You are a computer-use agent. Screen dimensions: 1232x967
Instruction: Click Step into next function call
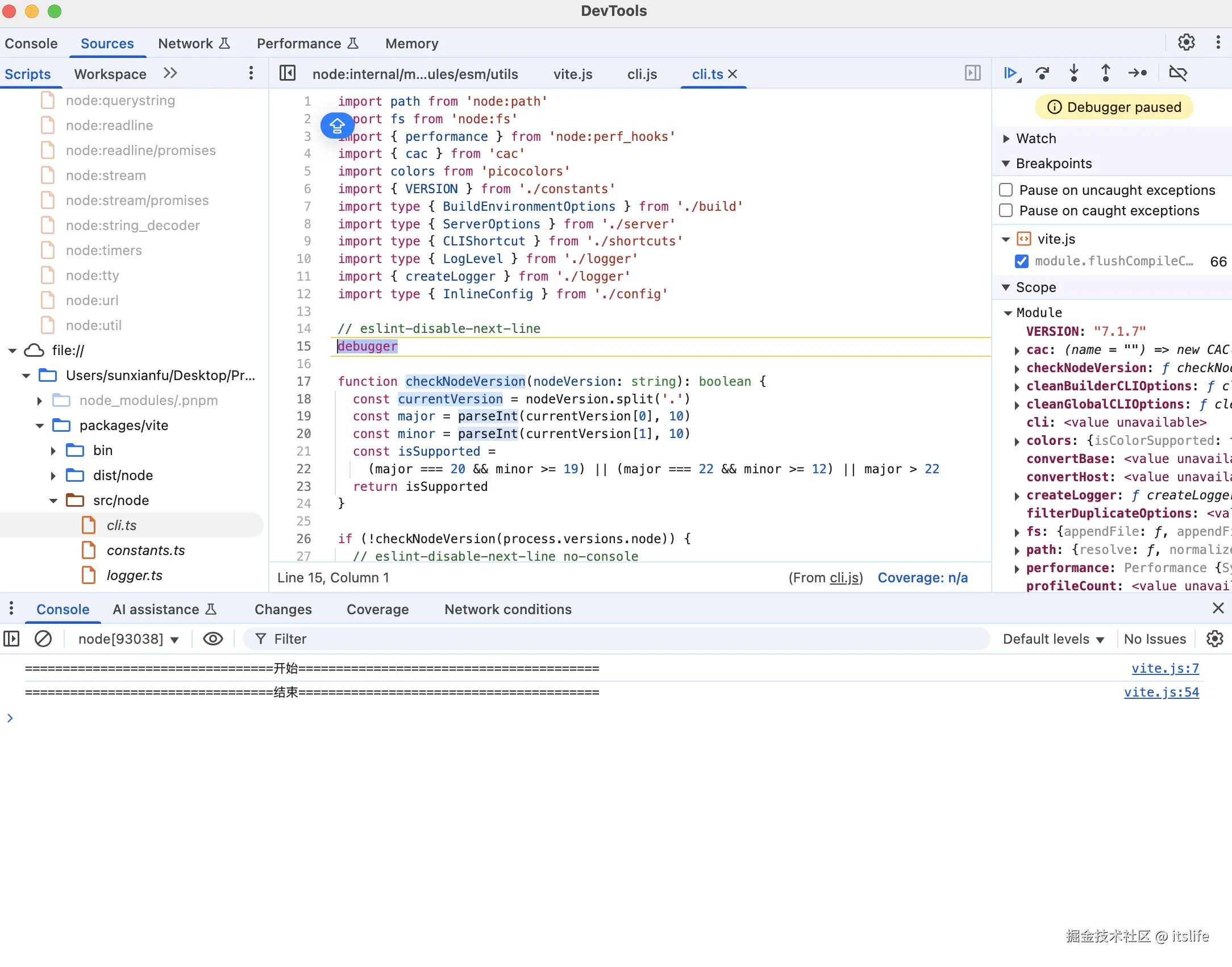point(1073,73)
